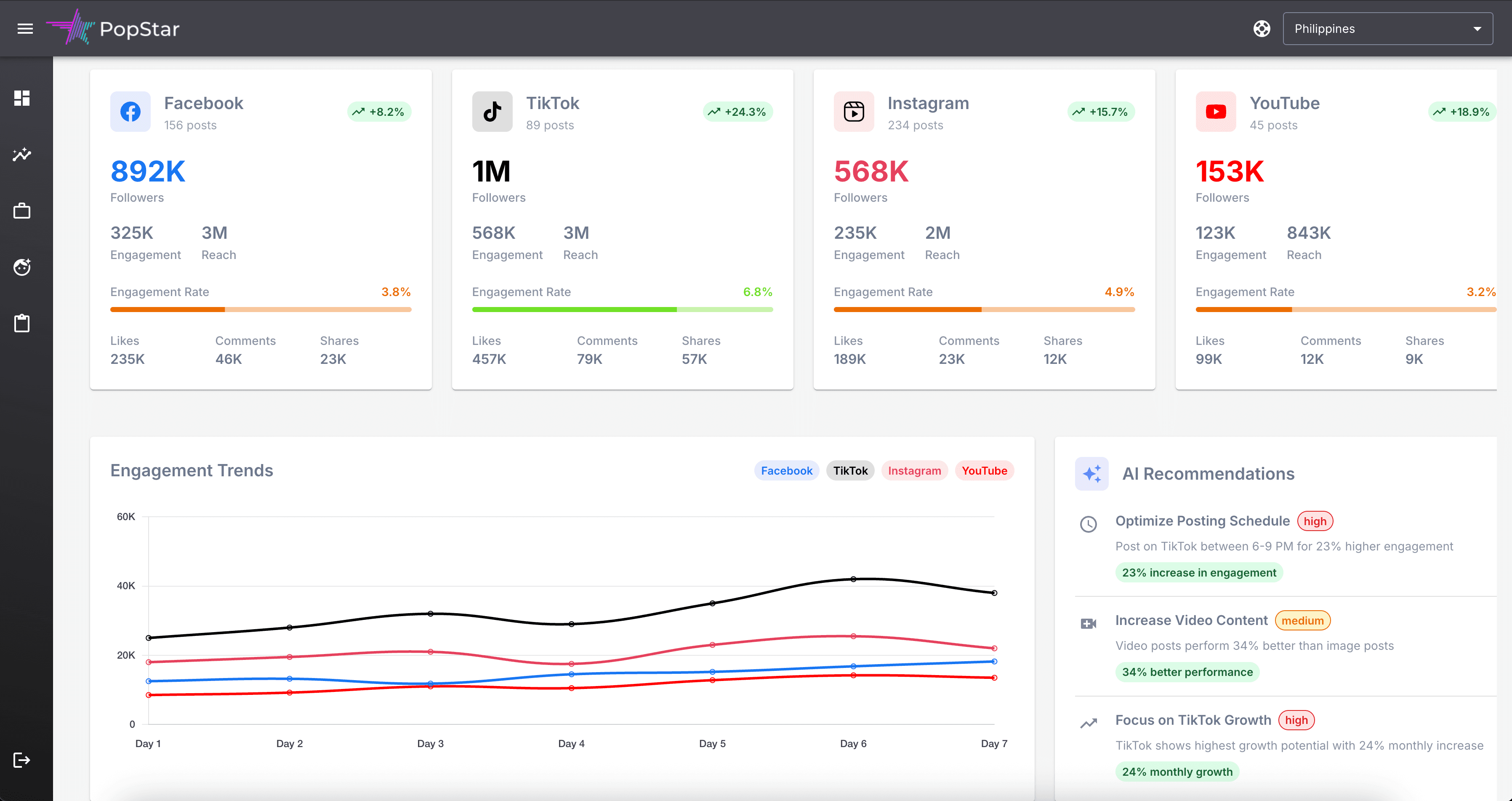Click the Increase Video Content recommendation title
Viewport: 1512px width, 801px height.
click(1192, 620)
